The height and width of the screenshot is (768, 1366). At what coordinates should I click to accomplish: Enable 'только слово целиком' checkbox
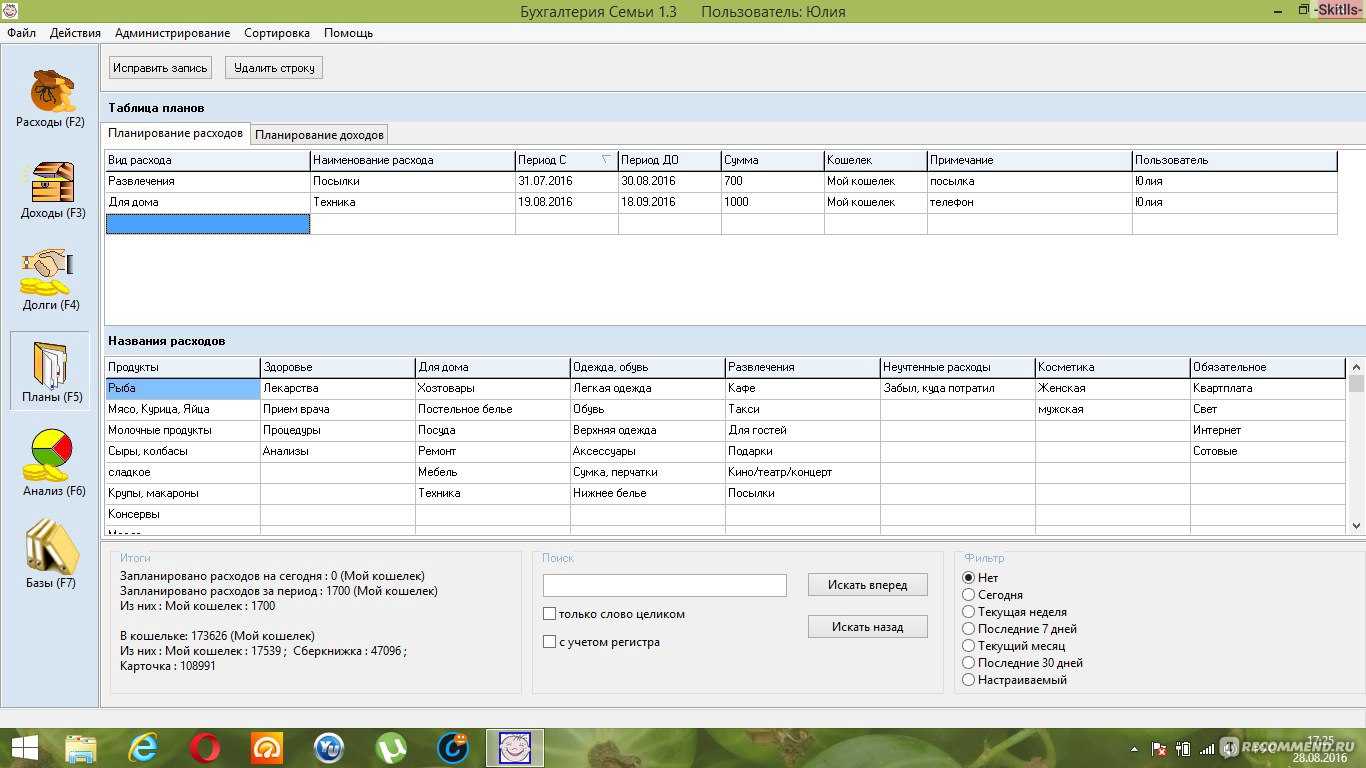549,614
